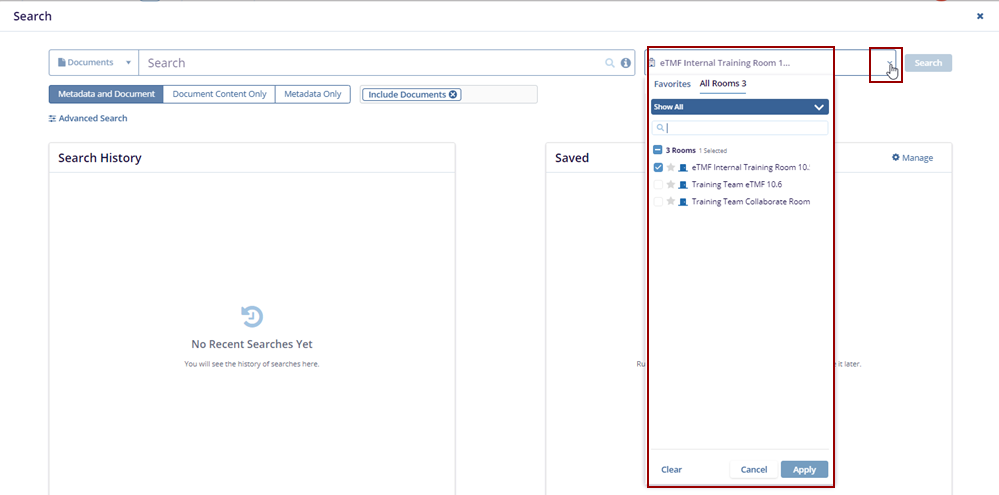The height and width of the screenshot is (495, 999).
Task: Switch to the Favorites tab
Action: tap(672, 84)
